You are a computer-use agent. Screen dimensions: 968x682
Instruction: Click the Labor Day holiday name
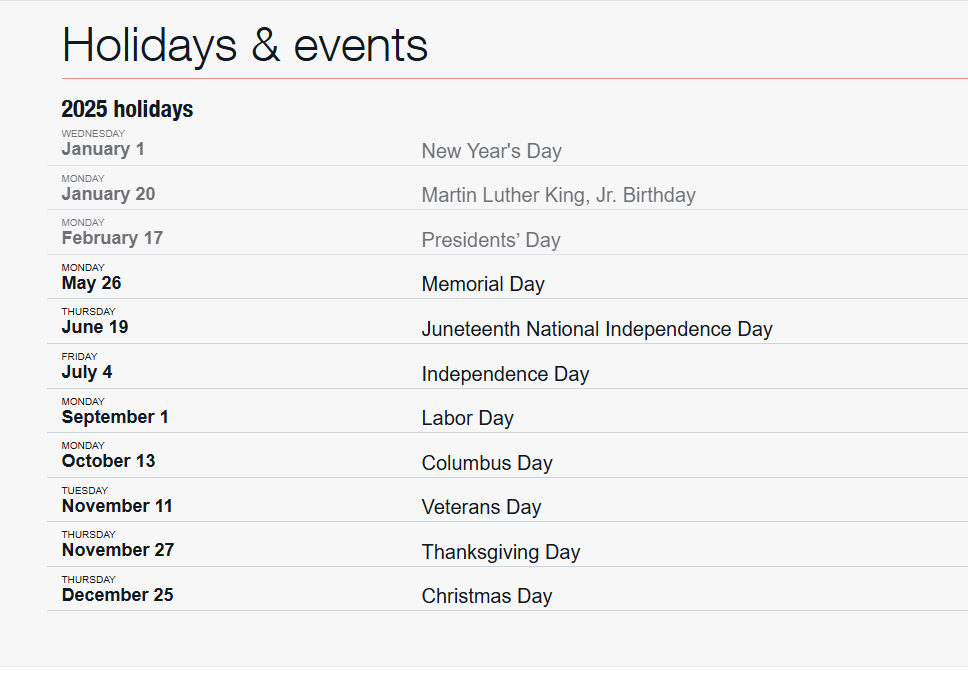point(467,418)
